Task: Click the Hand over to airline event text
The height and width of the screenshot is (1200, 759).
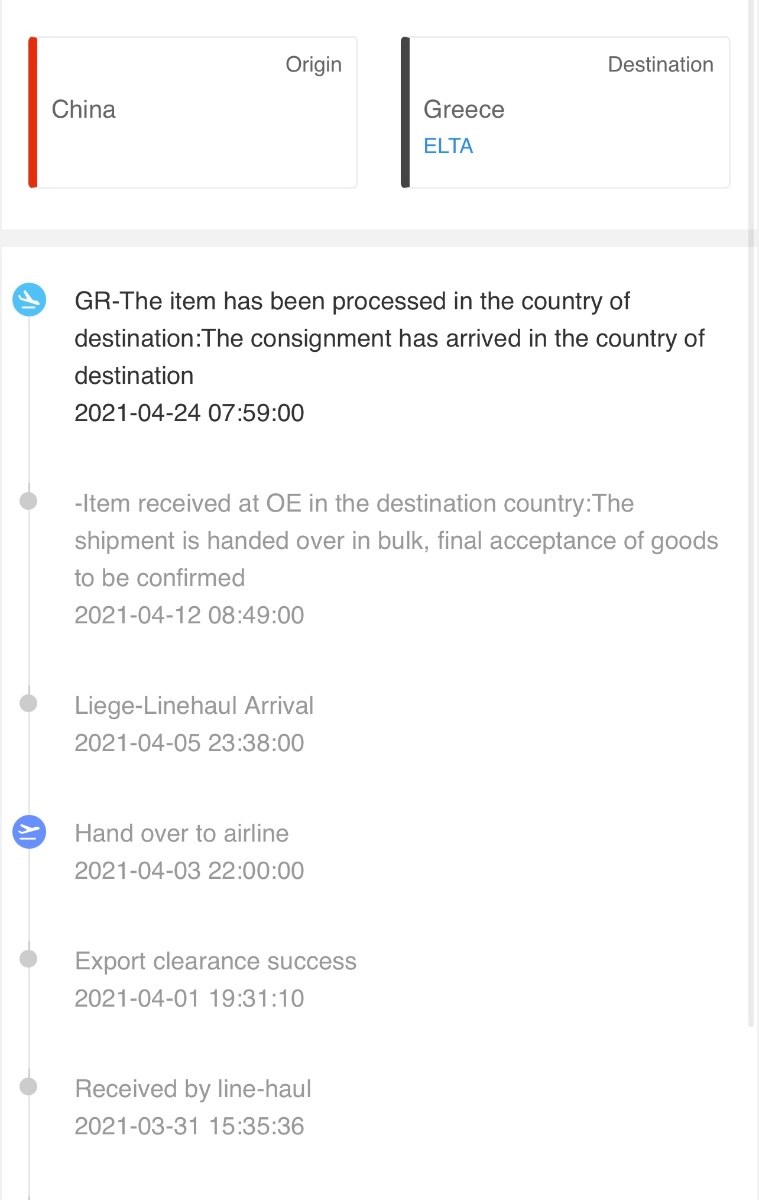Action: [x=182, y=833]
